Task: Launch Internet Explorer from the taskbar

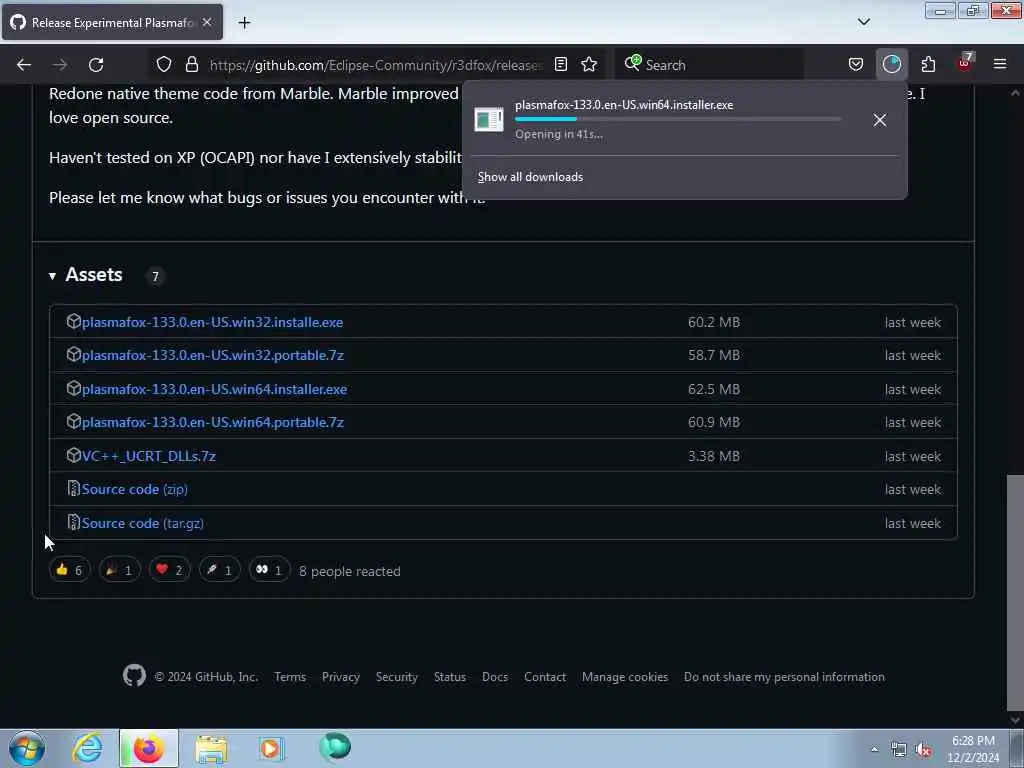Action: pyautogui.click(x=87, y=748)
